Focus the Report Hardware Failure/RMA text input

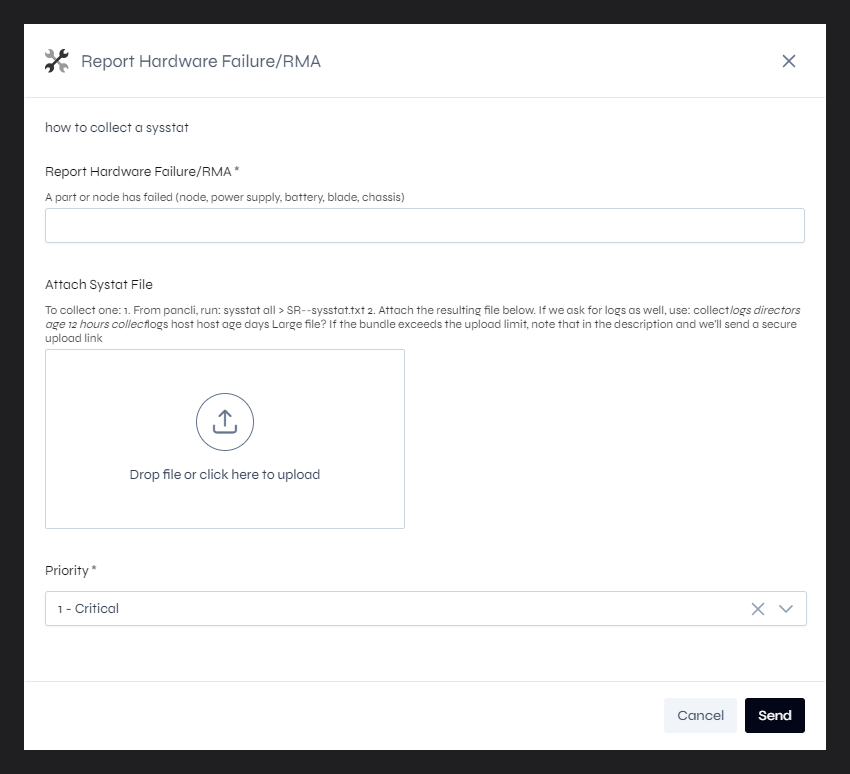pos(425,225)
